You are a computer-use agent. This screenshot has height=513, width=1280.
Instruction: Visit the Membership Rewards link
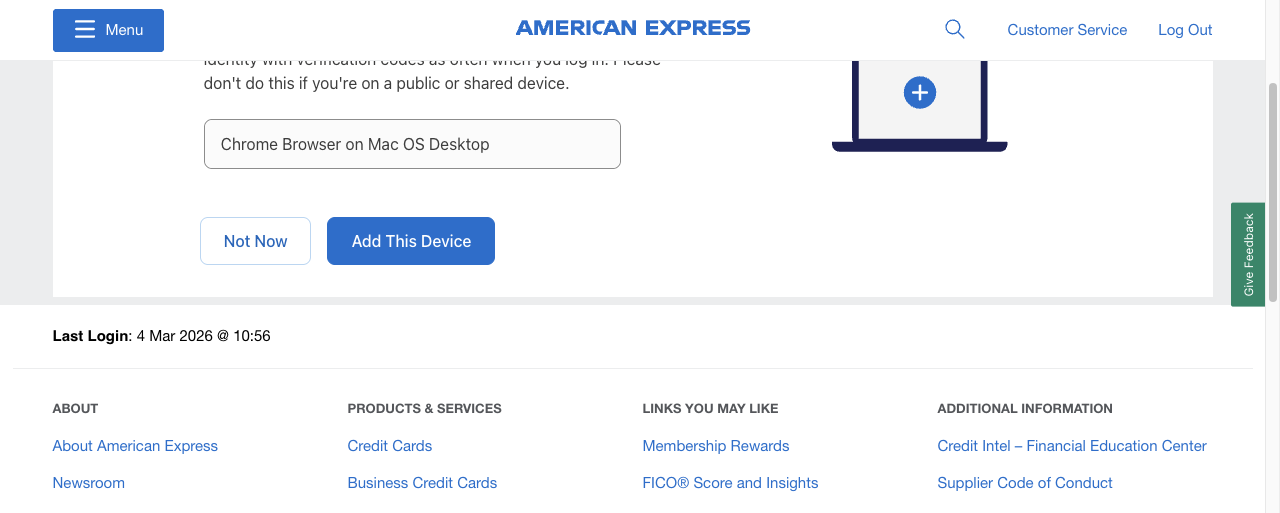(716, 446)
